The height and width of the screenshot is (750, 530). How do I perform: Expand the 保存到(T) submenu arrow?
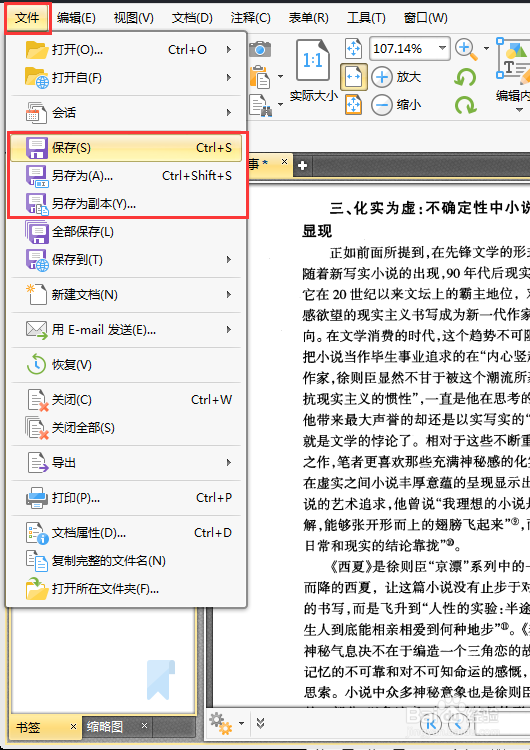pos(229,260)
